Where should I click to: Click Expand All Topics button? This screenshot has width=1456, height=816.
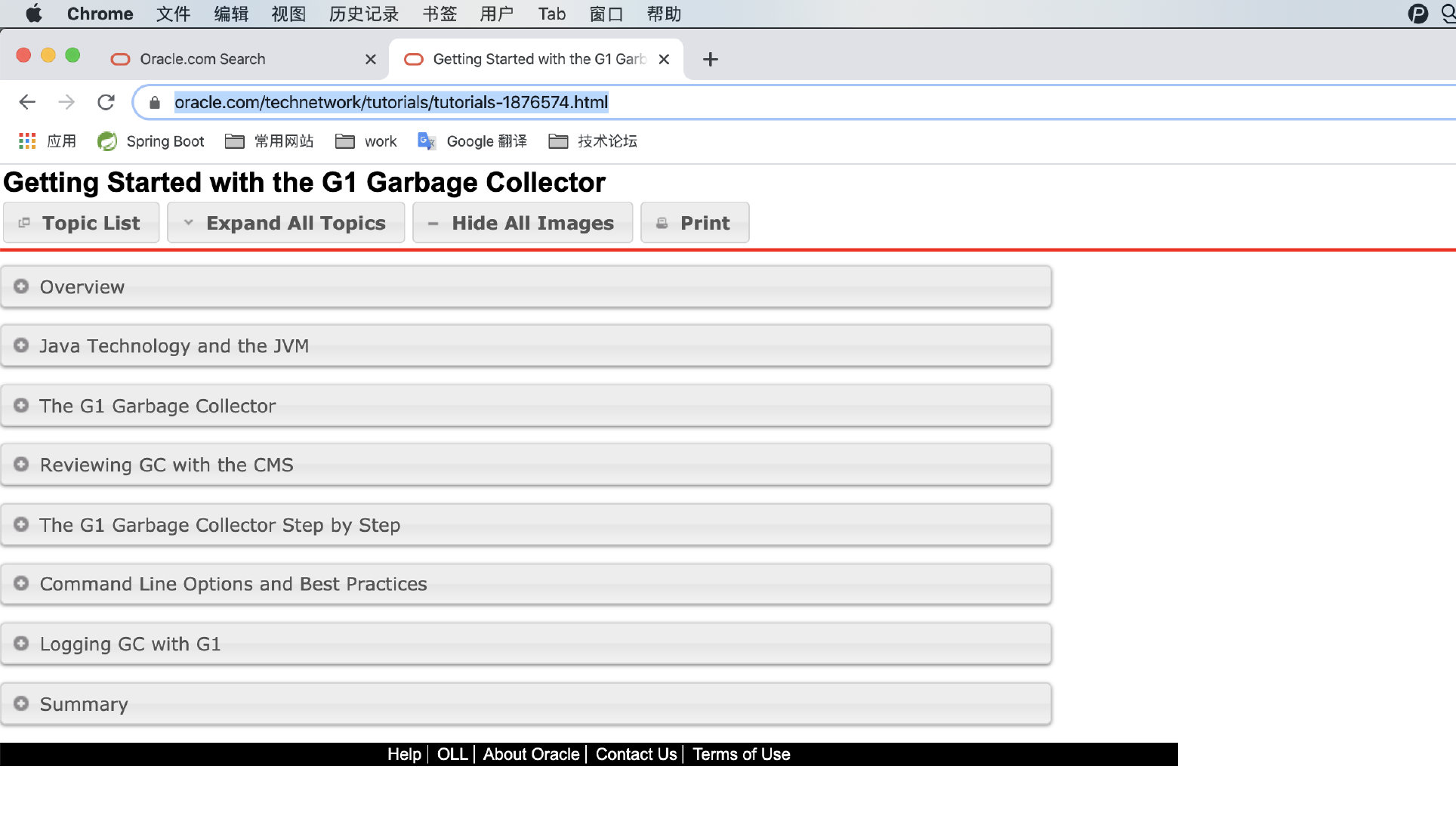pos(286,223)
